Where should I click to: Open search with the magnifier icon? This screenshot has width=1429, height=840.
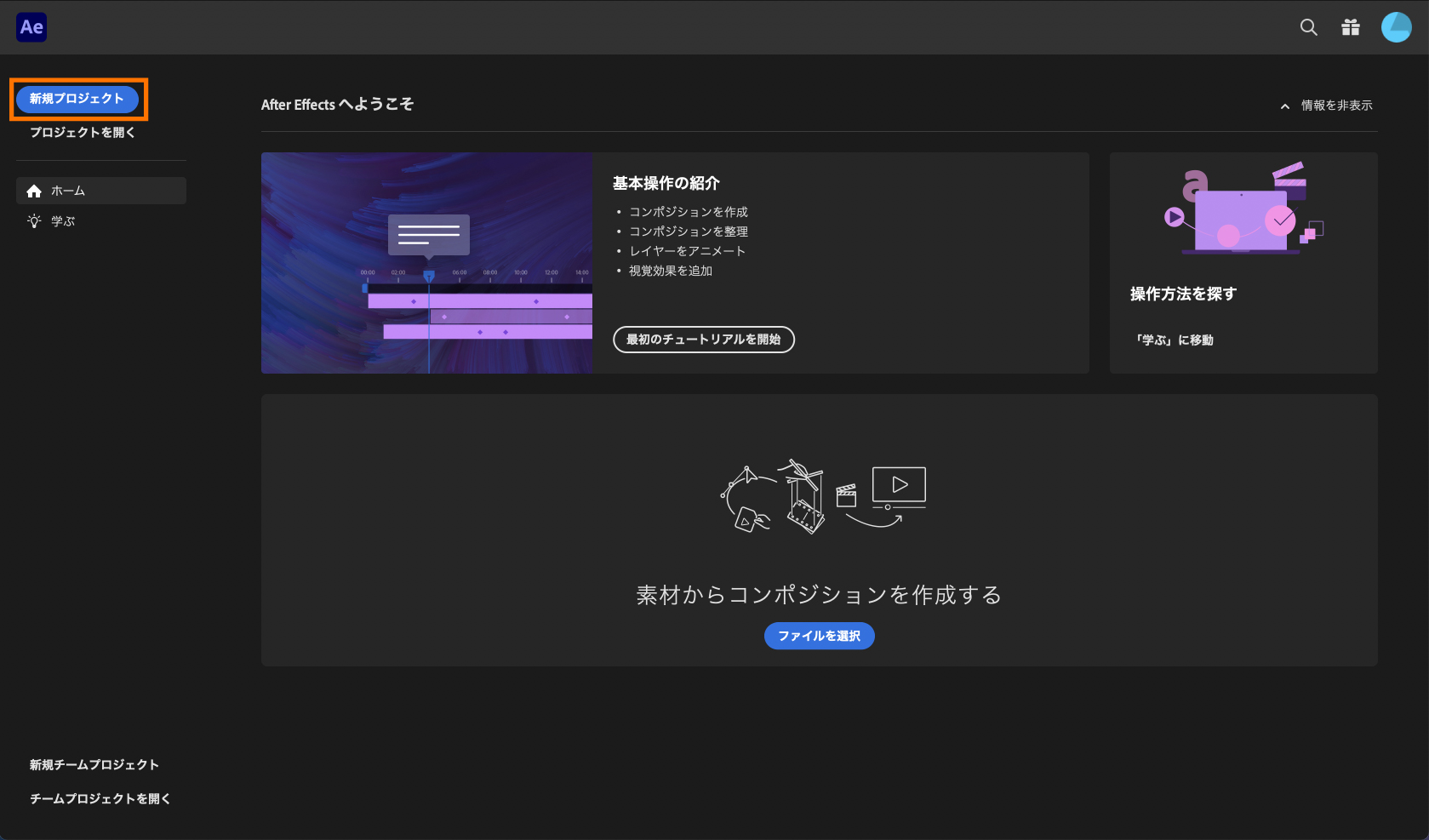[1308, 27]
